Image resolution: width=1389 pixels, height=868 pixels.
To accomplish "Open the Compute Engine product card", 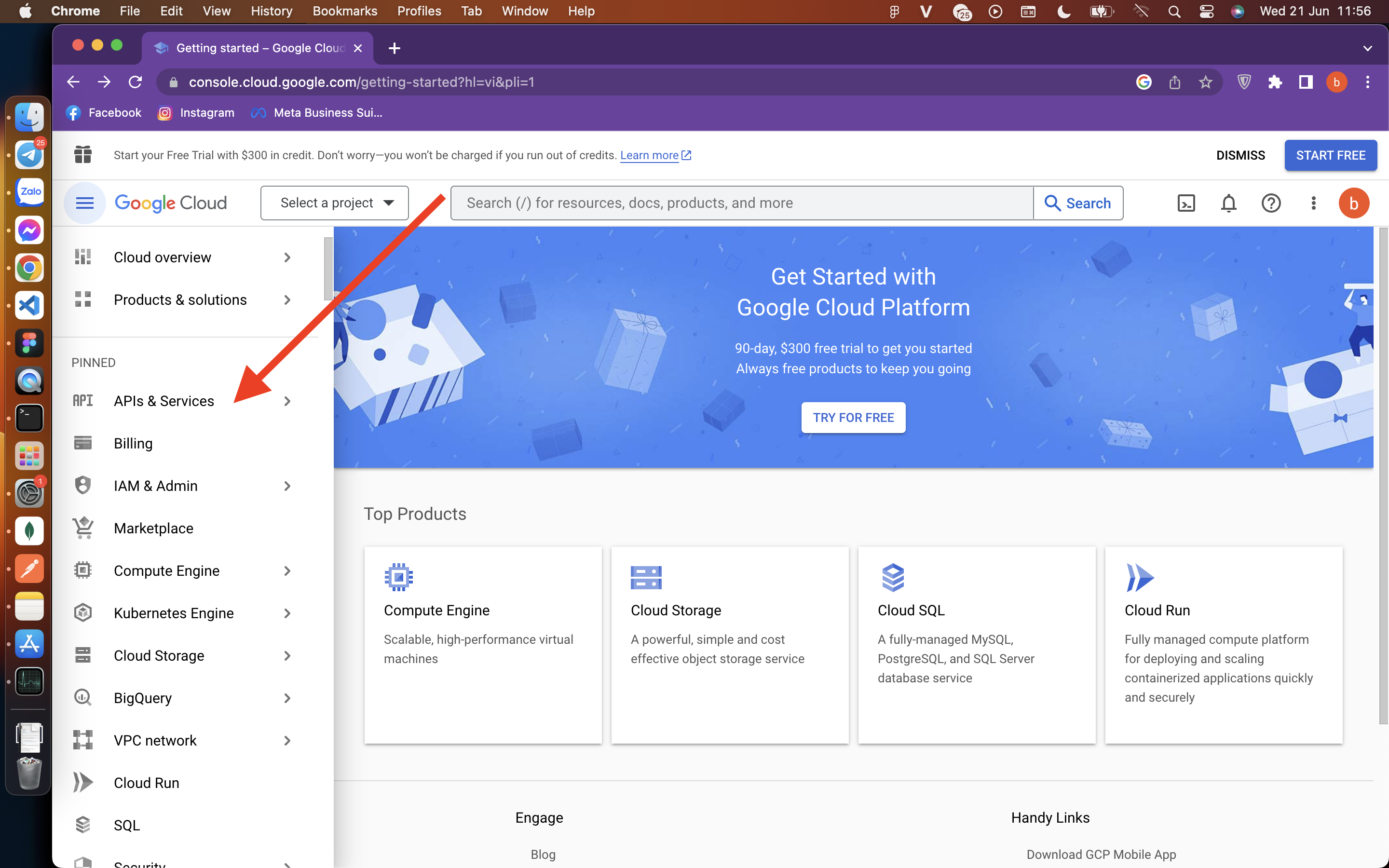I will pyautogui.click(x=483, y=645).
